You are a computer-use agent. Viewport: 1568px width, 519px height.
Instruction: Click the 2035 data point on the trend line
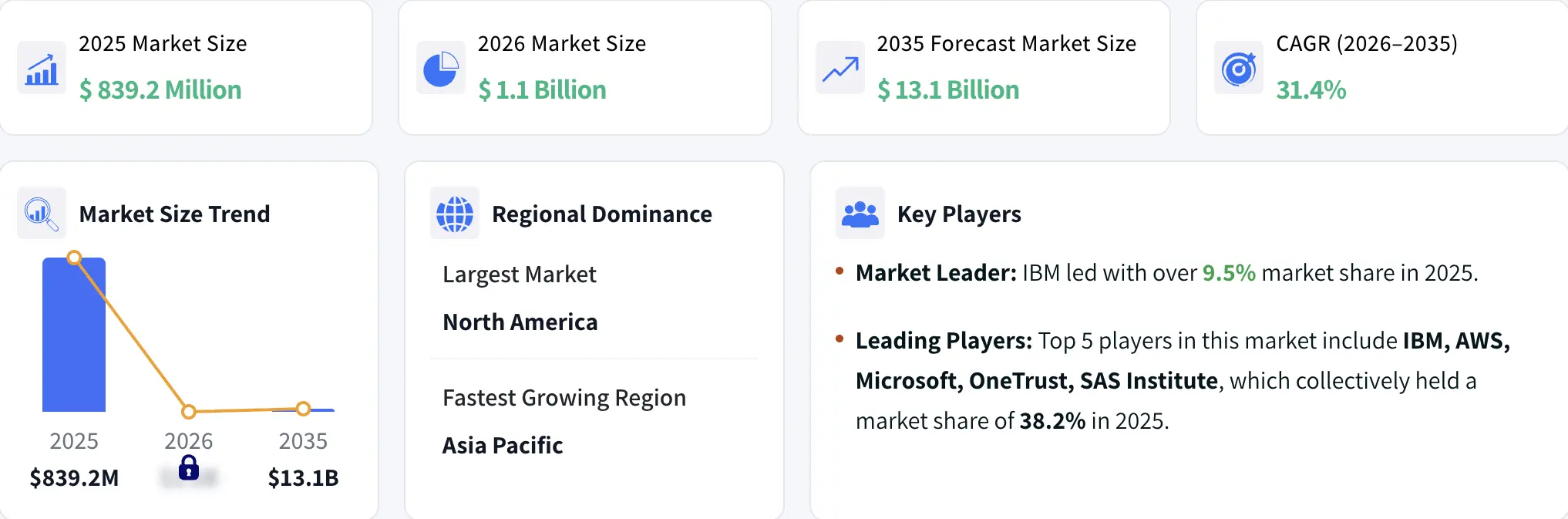(x=303, y=409)
